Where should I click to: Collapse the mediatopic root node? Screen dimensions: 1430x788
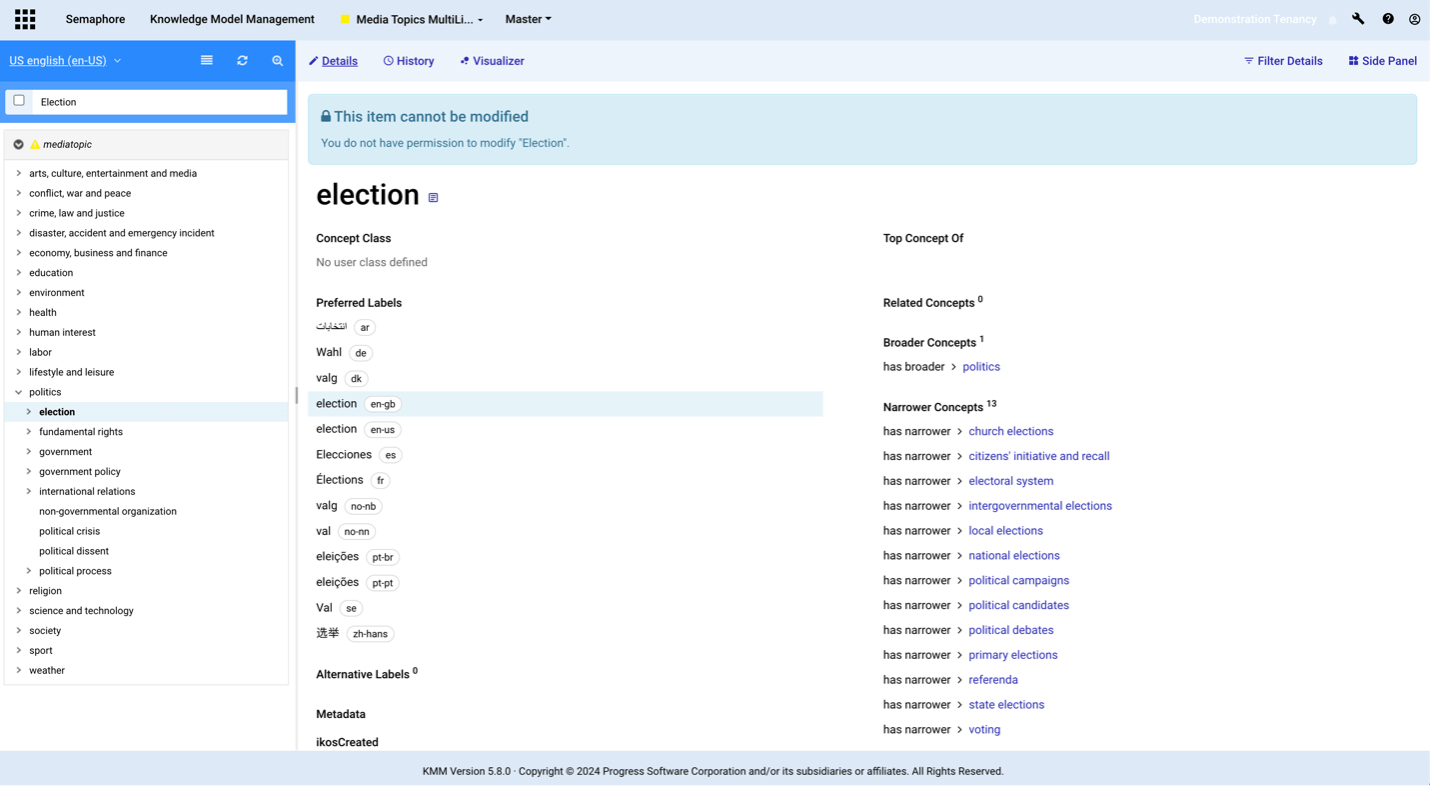(x=18, y=145)
